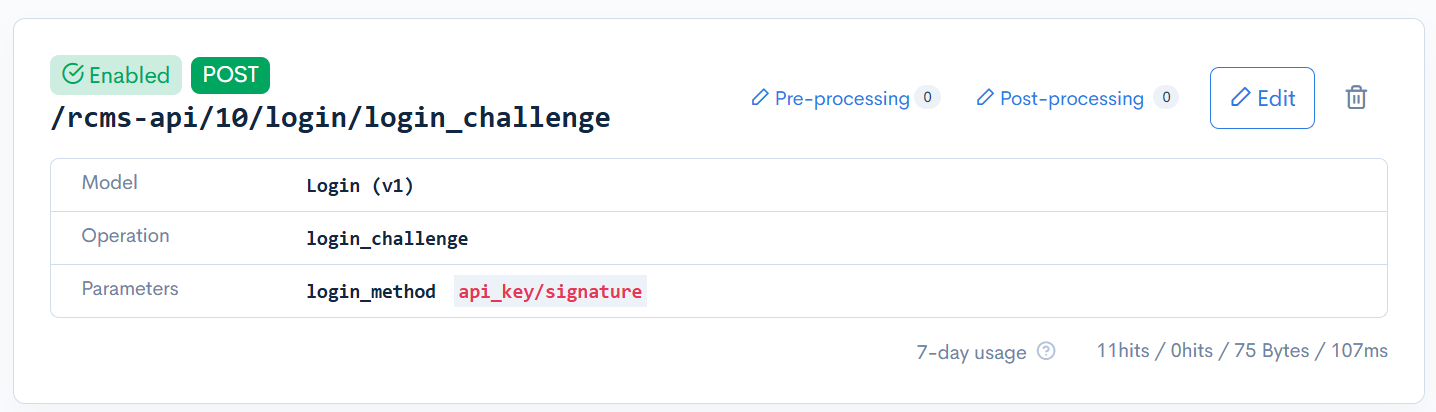Click the pencil icon beside Pre-processing
Image resolution: width=1436 pixels, height=412 pixels.
[760, 98]
